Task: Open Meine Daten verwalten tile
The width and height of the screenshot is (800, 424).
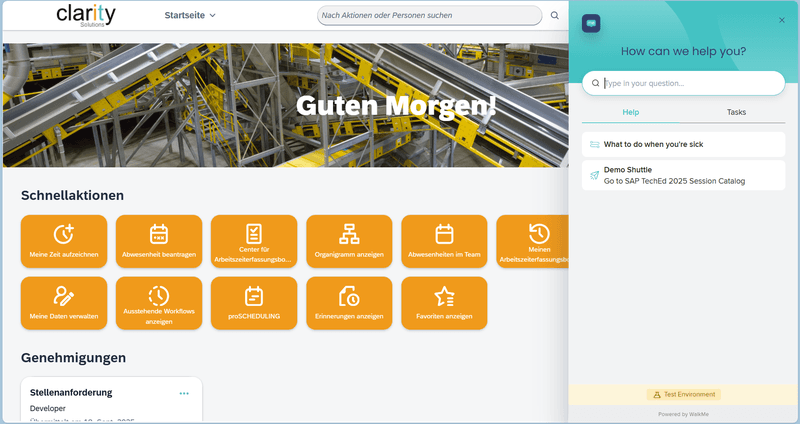Action: click(x=64, y=303)
